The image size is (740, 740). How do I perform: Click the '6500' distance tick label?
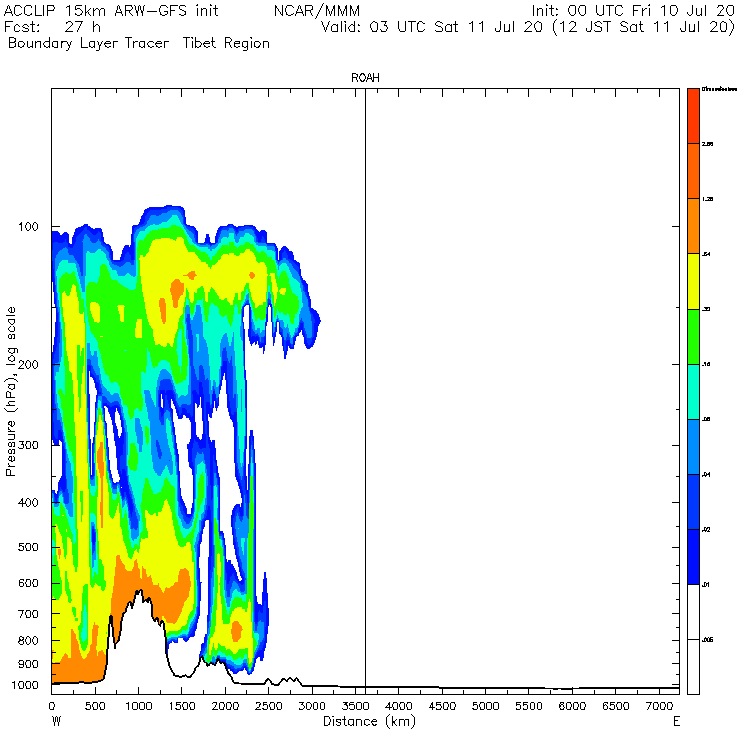616,706
